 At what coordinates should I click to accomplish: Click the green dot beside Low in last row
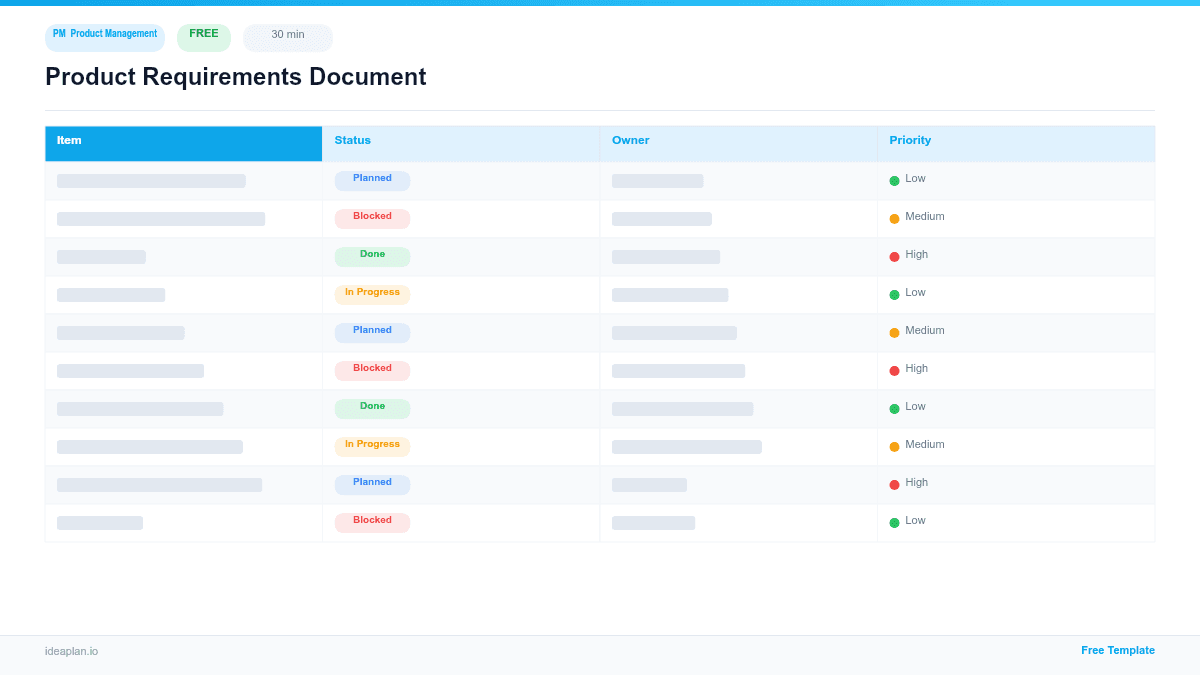pos(895,521)
